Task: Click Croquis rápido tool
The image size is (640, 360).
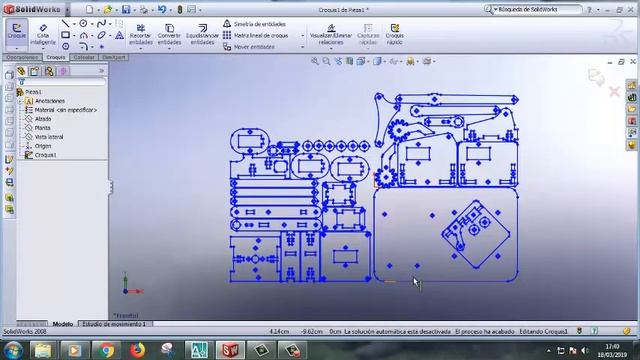Action: (394, 34)
